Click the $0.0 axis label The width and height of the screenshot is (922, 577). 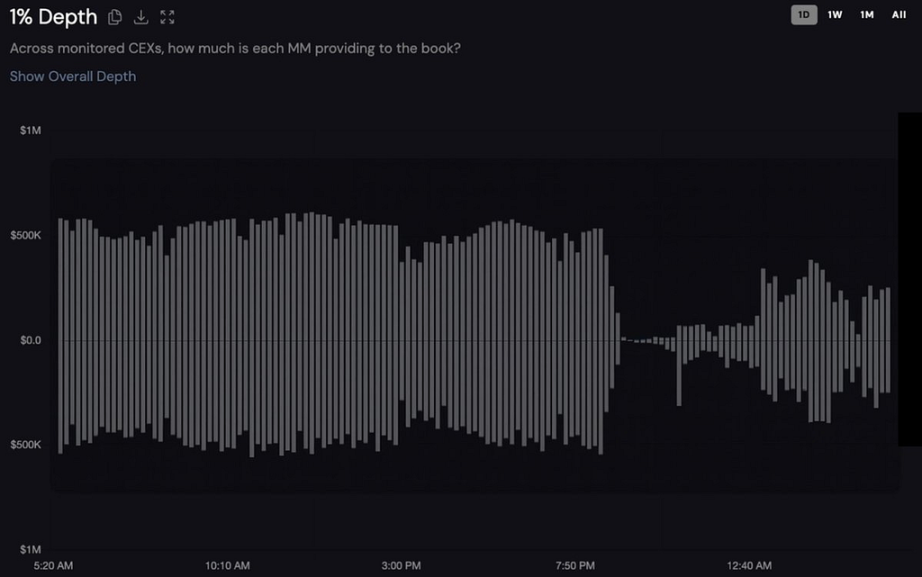(x=30, y=340)
